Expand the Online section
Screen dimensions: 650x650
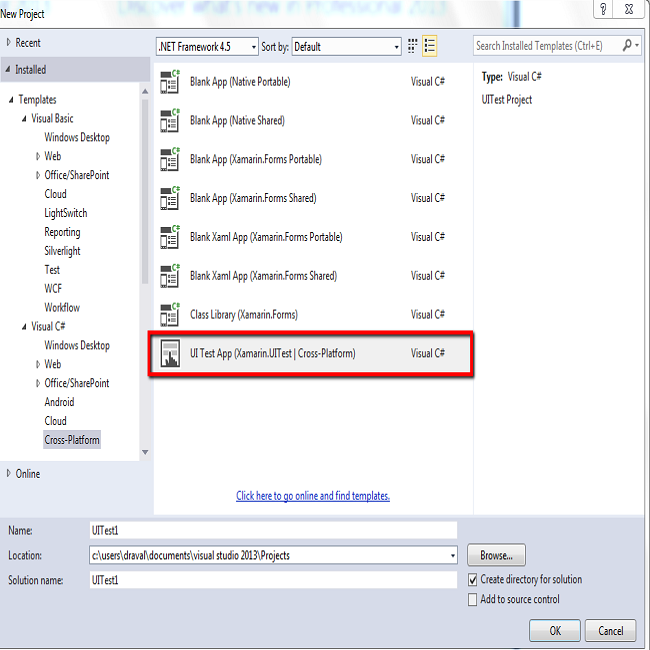pyautogui.click(x=9, y=473)
